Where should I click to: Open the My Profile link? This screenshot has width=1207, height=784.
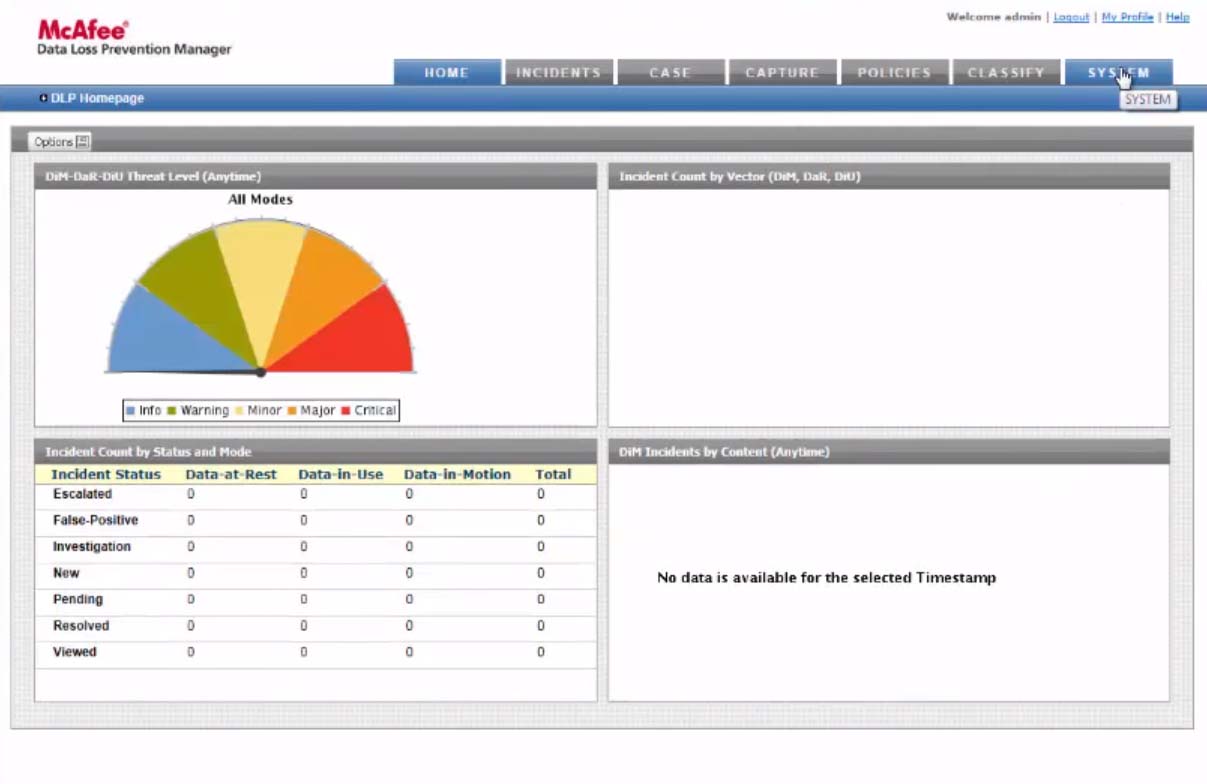coord(1127,17)
